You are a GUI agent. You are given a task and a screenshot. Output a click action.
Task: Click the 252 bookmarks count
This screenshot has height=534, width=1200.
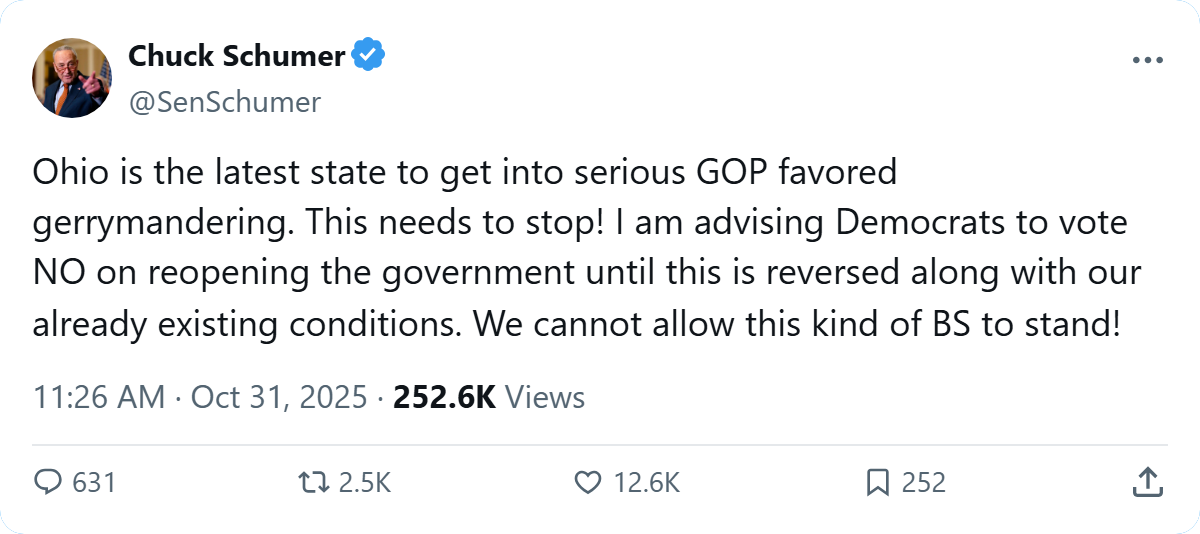coord(923,483)
